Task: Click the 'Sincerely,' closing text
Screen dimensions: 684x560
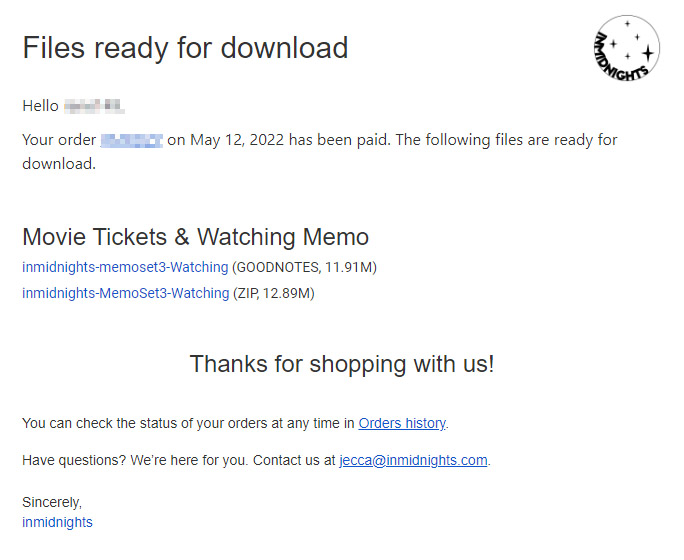Action: pyautogui.click(x=52, y=502)
